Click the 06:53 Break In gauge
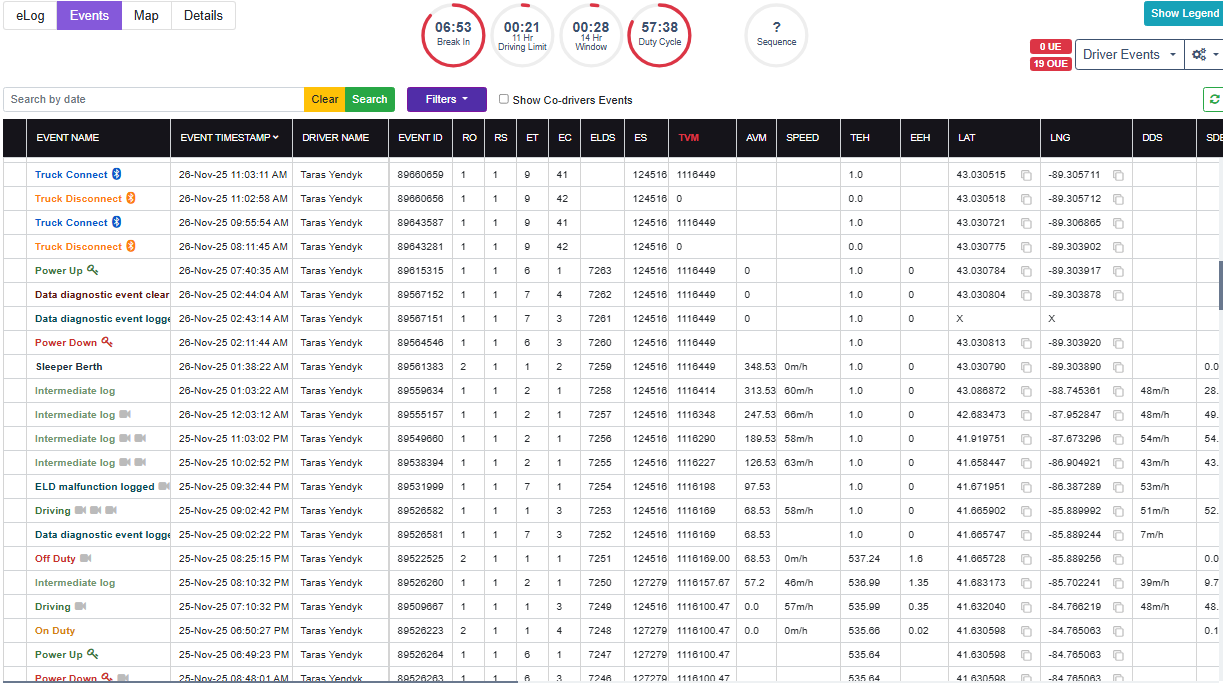Screen dimensions: 1223x683 point(453,35)
